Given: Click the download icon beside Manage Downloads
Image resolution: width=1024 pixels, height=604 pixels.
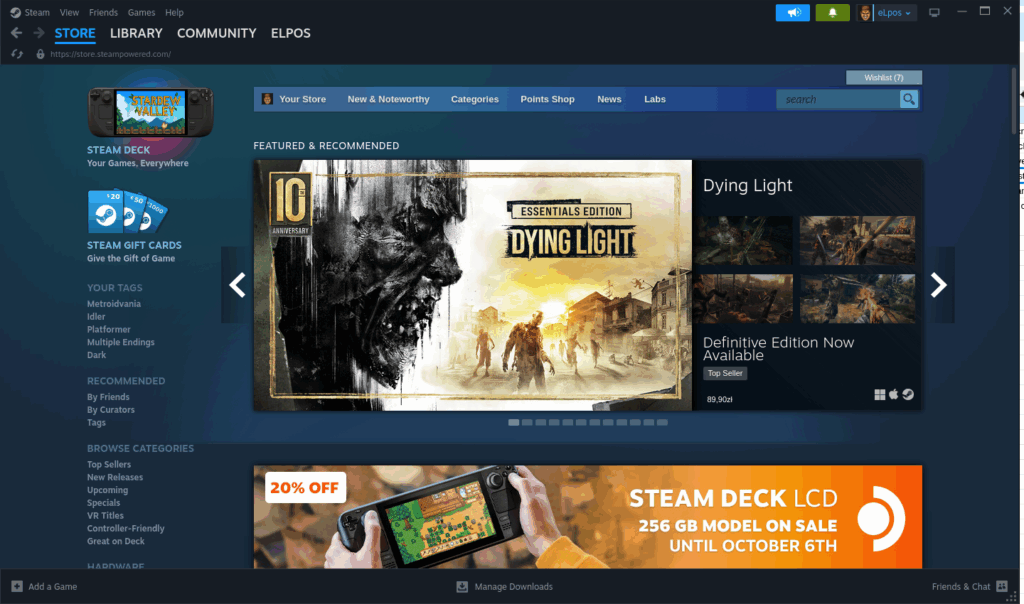Looking at the screenshot, I should point(462,586).
